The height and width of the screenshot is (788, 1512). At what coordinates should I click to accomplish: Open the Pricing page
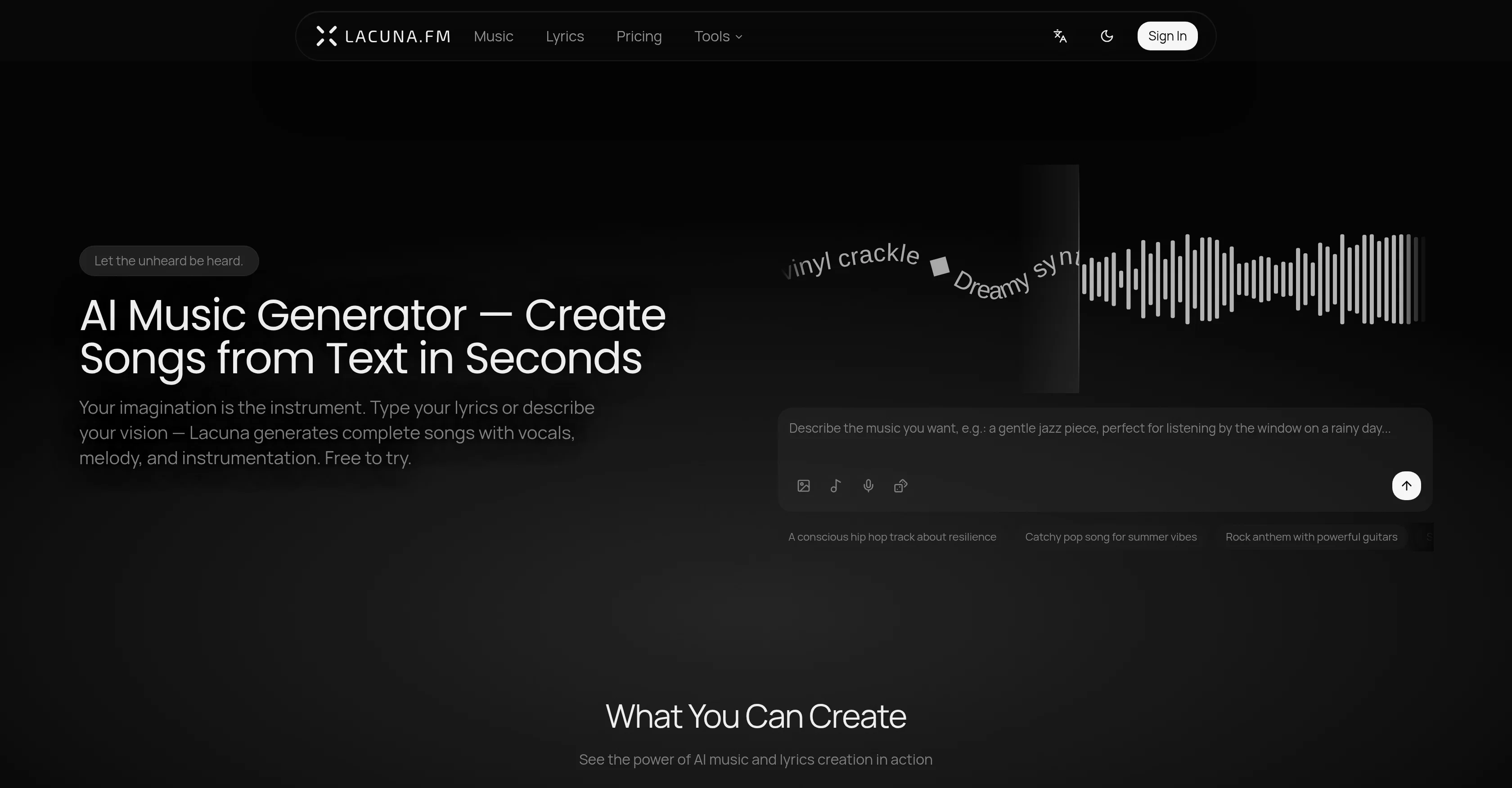639,36
